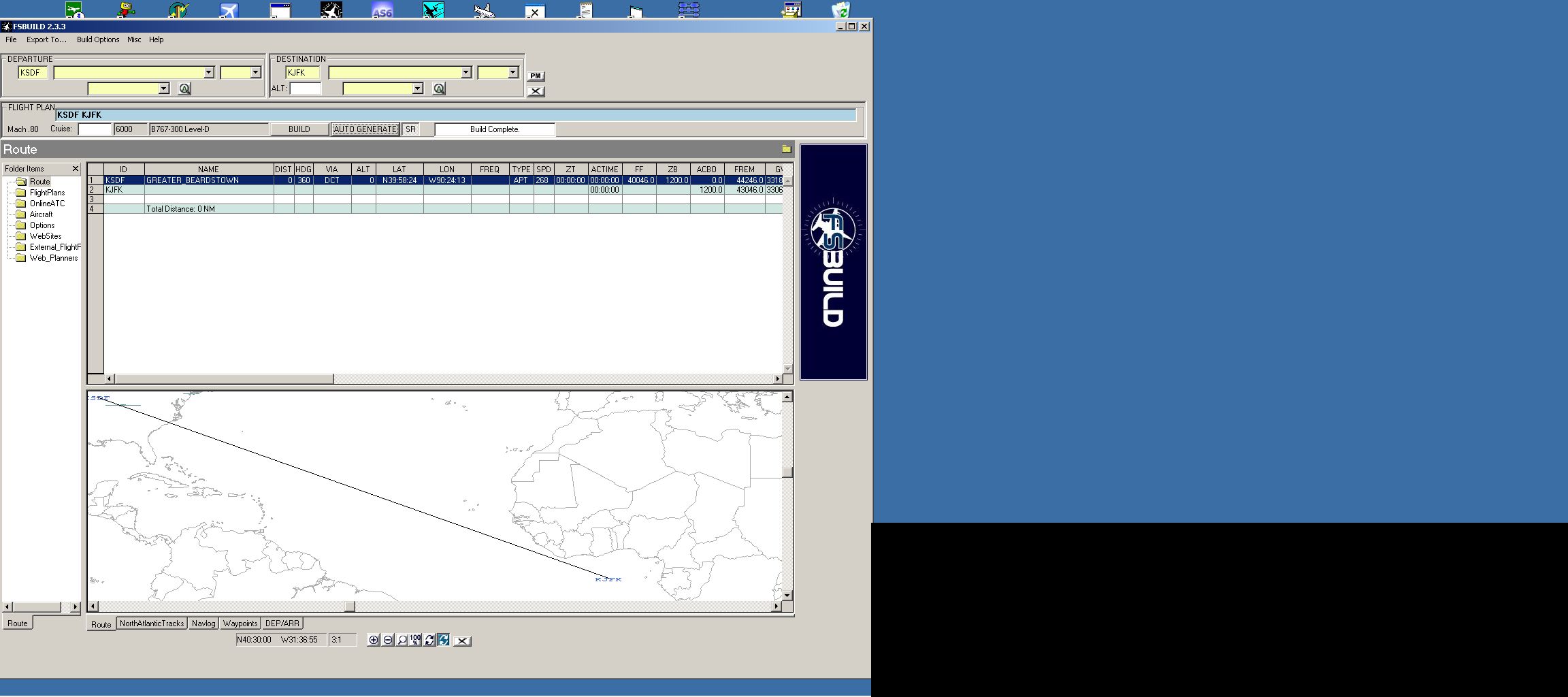Expand the narrow departure dropdown on the right
This screenshot has height=697, width=1568.
(255, 73)
